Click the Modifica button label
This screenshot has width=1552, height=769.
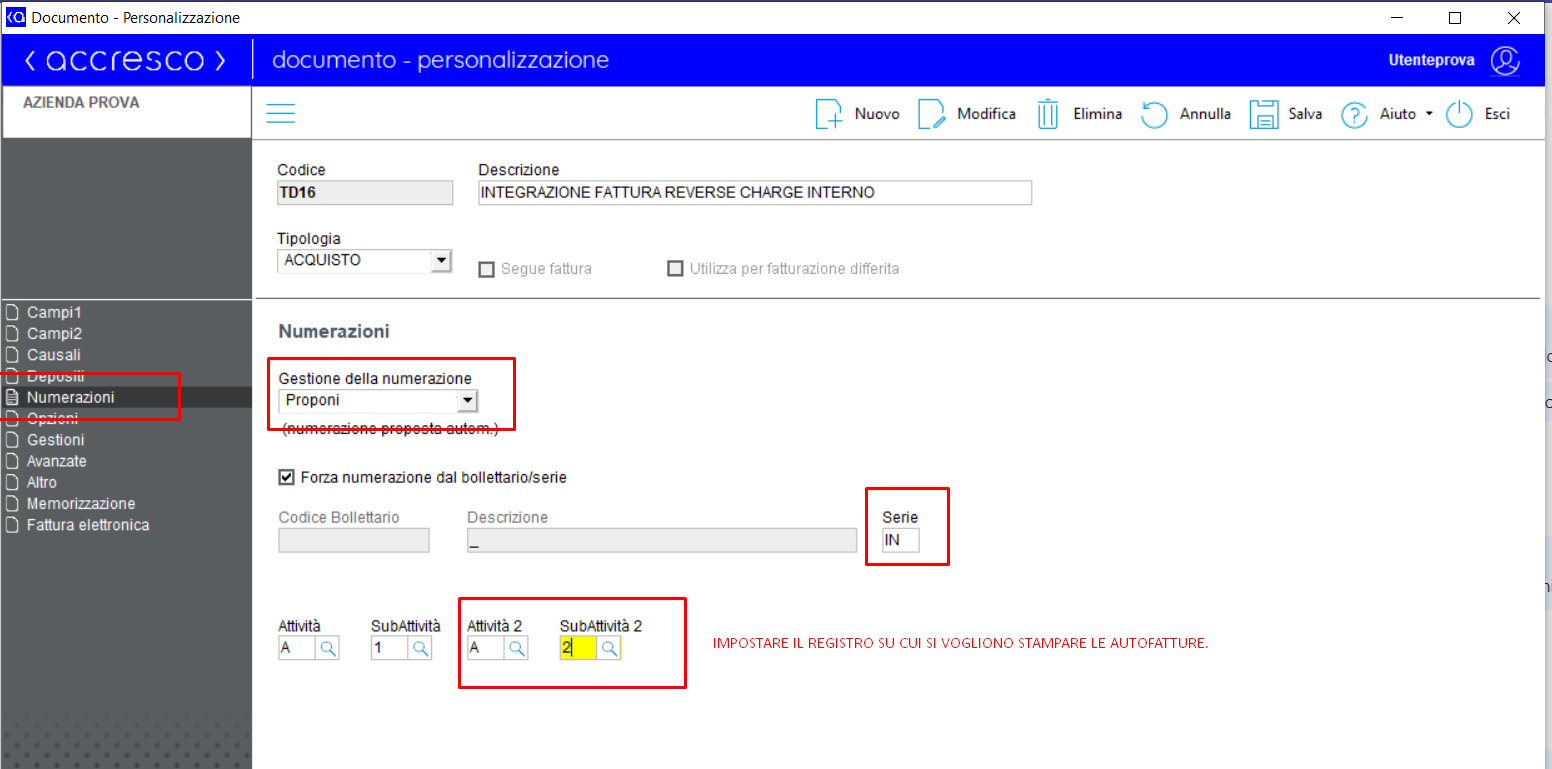tap(986, 114)
